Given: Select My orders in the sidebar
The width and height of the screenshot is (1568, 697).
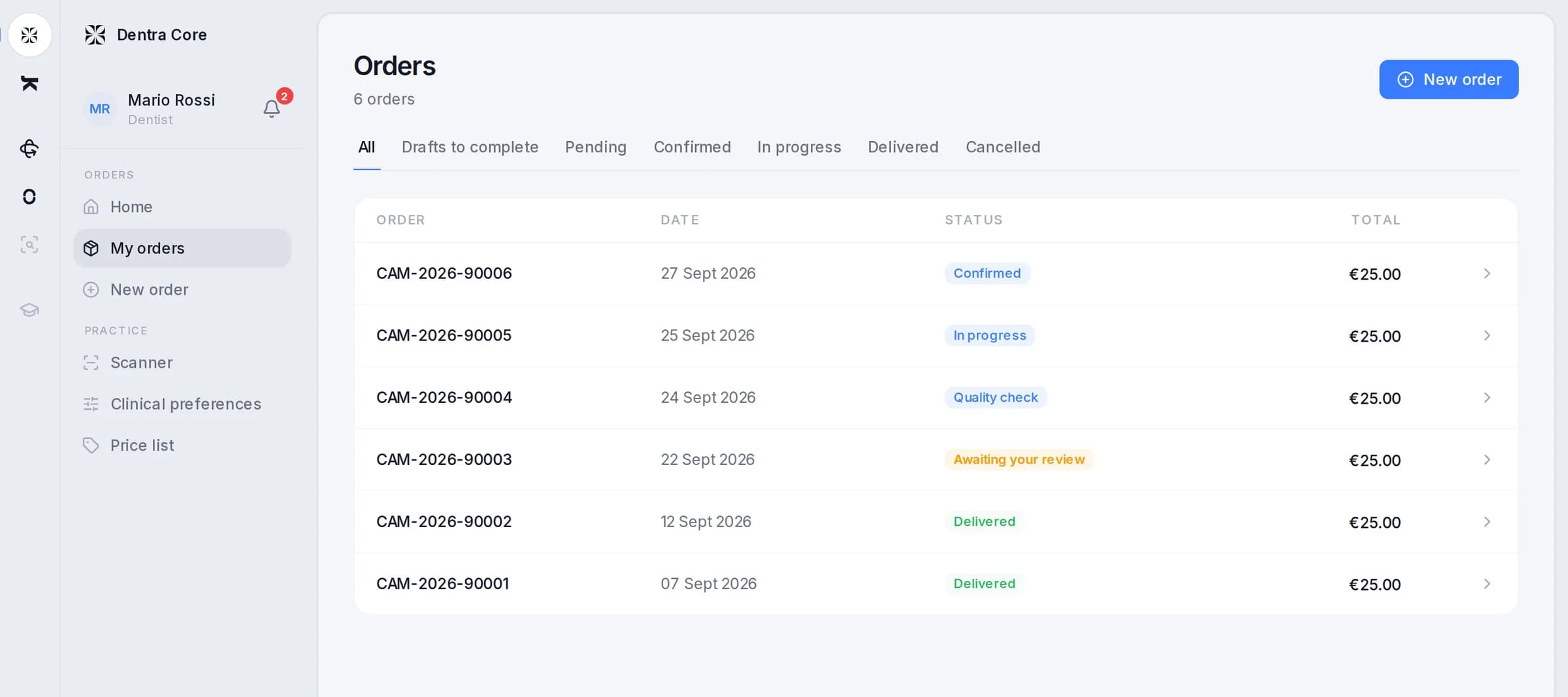Looking at the screenshot, I should coord(182,248).
